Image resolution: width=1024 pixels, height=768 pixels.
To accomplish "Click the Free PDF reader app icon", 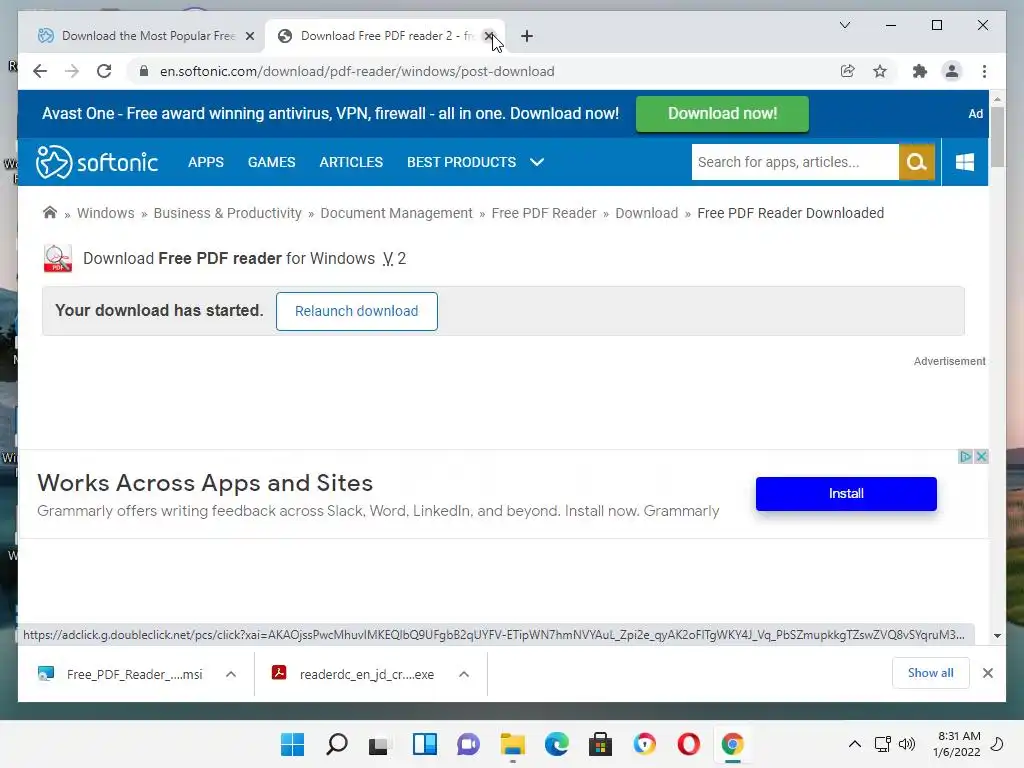I will click(x=57, y=258).
